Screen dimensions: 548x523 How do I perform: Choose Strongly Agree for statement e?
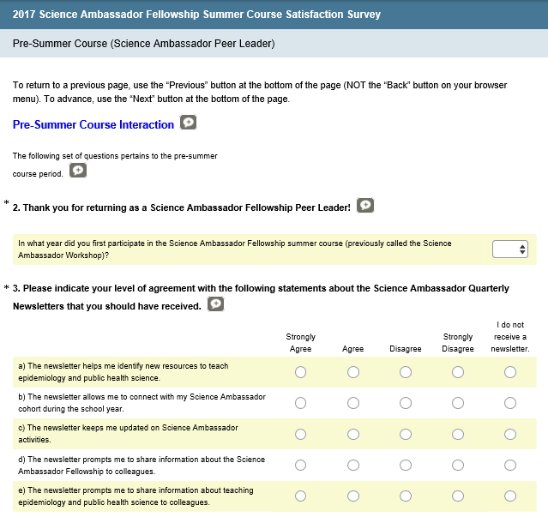pos(301,496)
